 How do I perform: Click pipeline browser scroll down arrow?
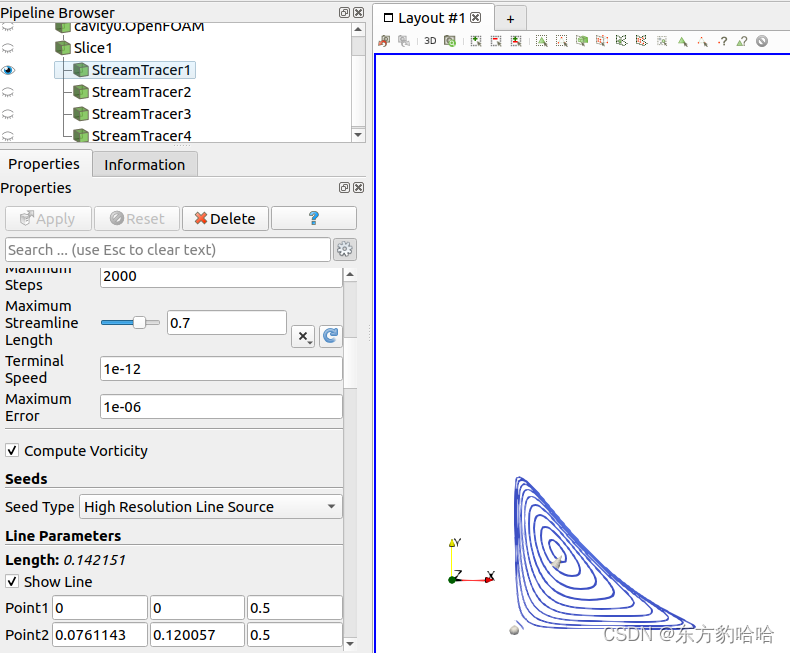pos(358,135)
